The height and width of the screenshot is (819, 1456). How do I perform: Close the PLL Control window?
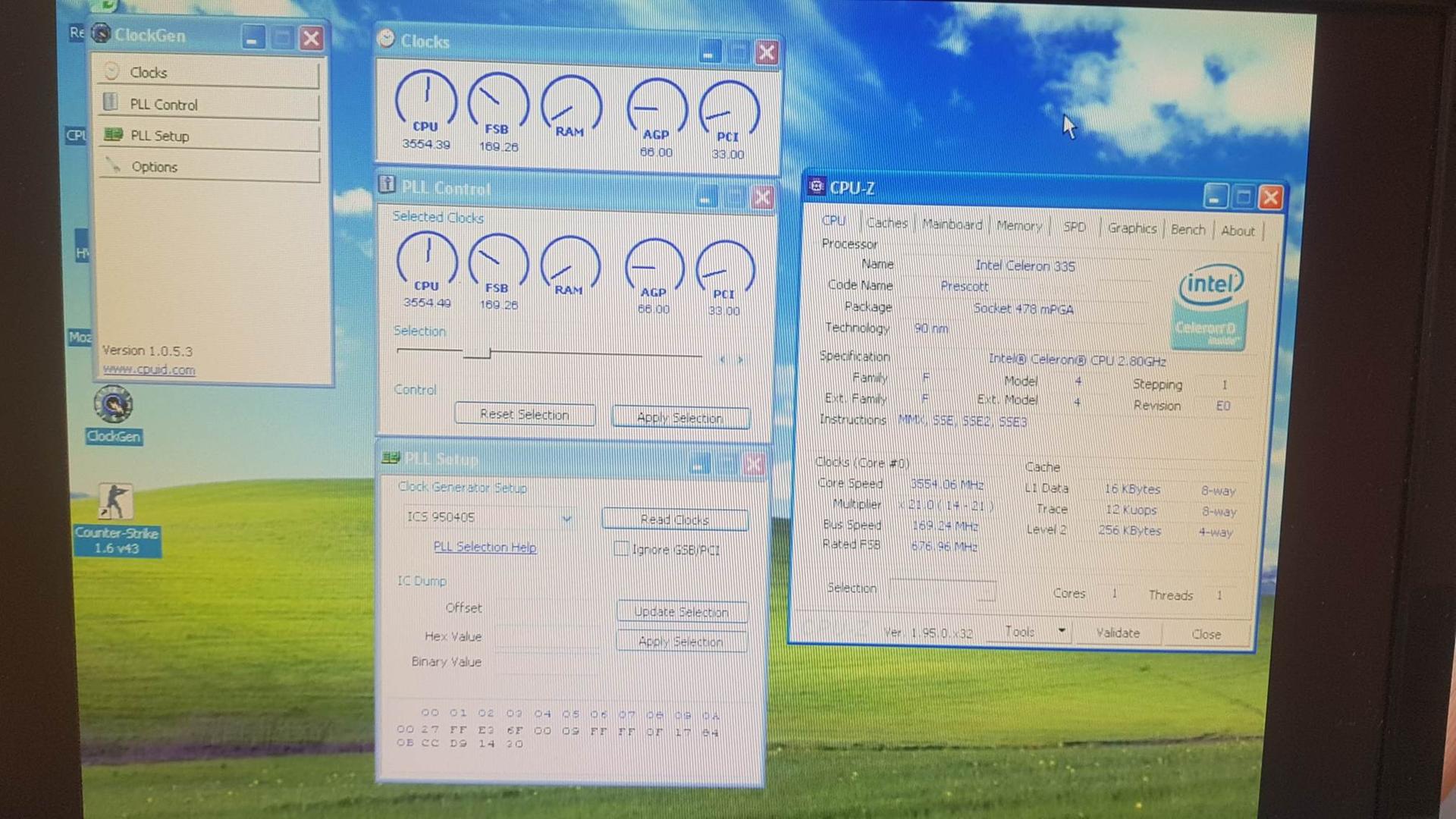[762, 197]
